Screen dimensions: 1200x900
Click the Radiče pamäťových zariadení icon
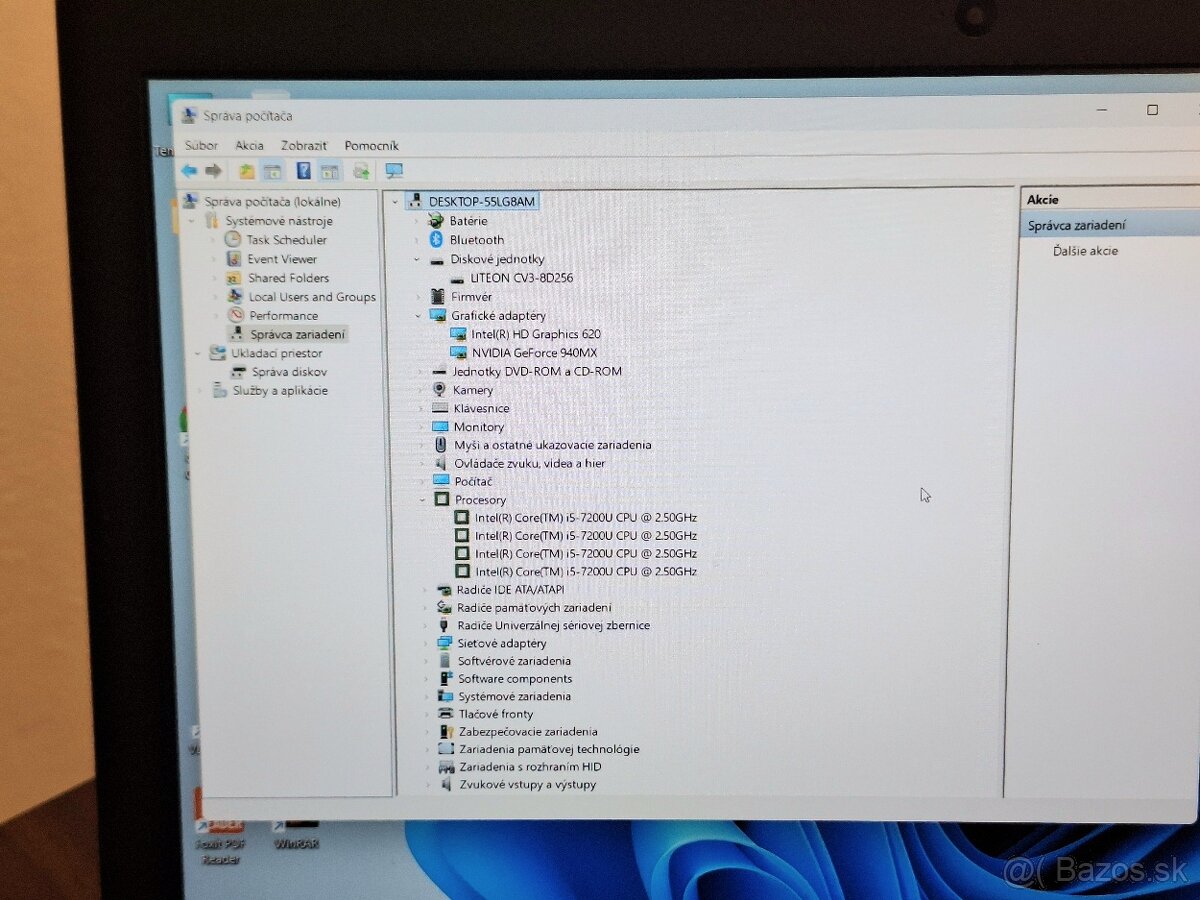tap(445, 608)
